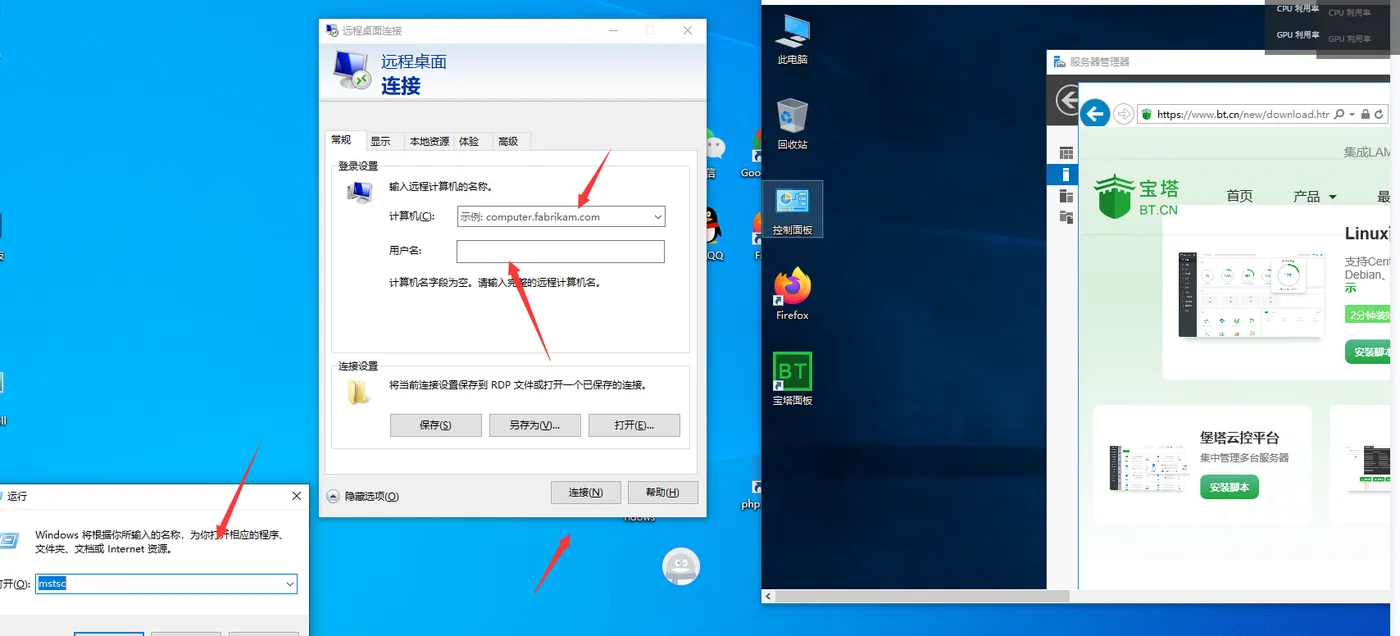Click inside the 用户名 input field
Viewport: 1400px width, 636px height.
(x=560, y=251)
